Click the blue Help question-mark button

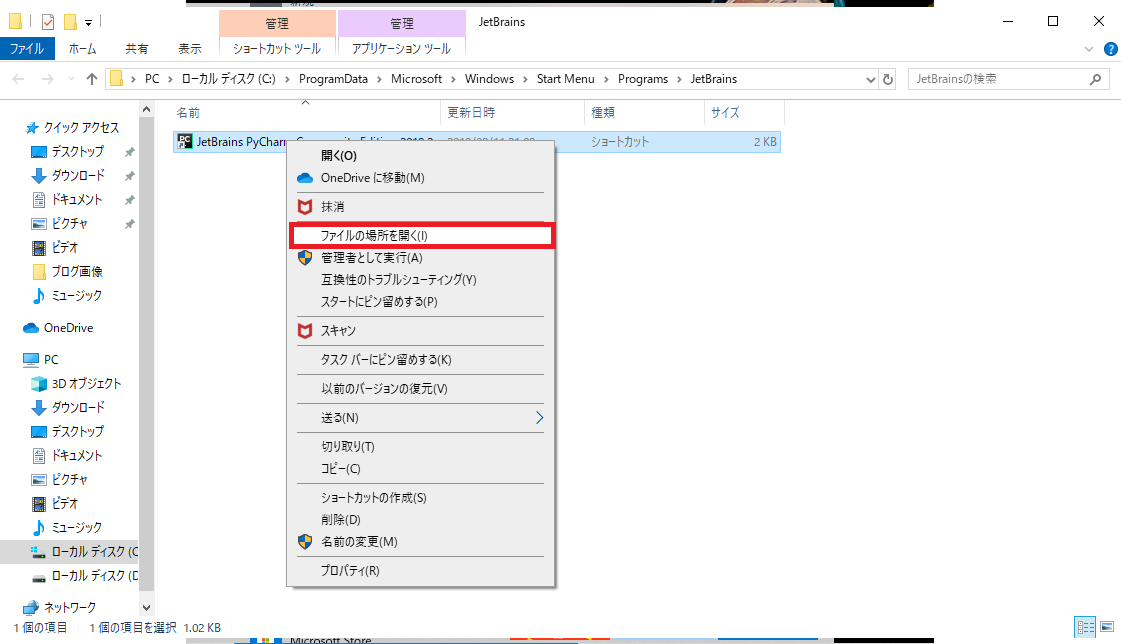point(1110,48)
